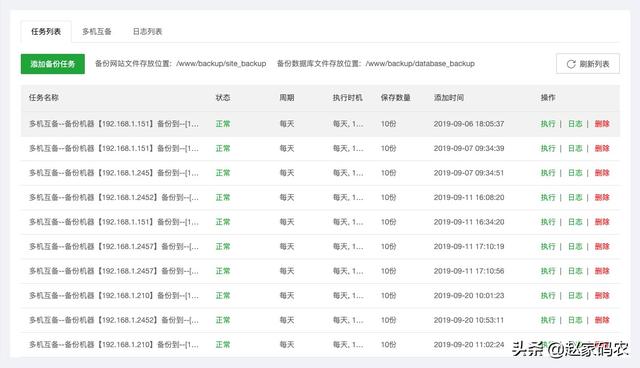Delete (删除) task added 2019-09-20 10:01:23
The height and width of the screenshot is (368, 640).
602,295
